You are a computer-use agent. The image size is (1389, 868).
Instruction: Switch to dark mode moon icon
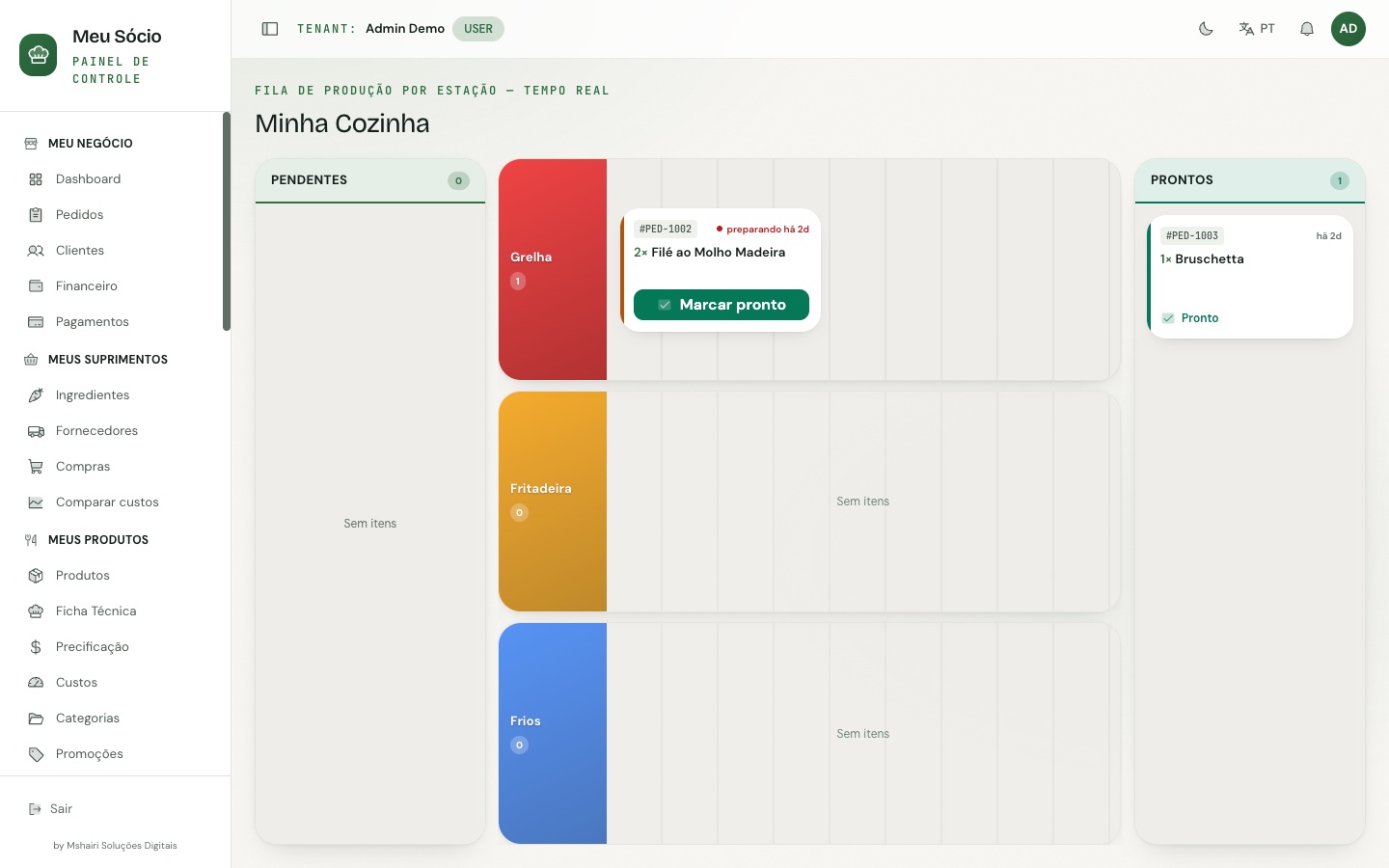[x=1206, y=29]
